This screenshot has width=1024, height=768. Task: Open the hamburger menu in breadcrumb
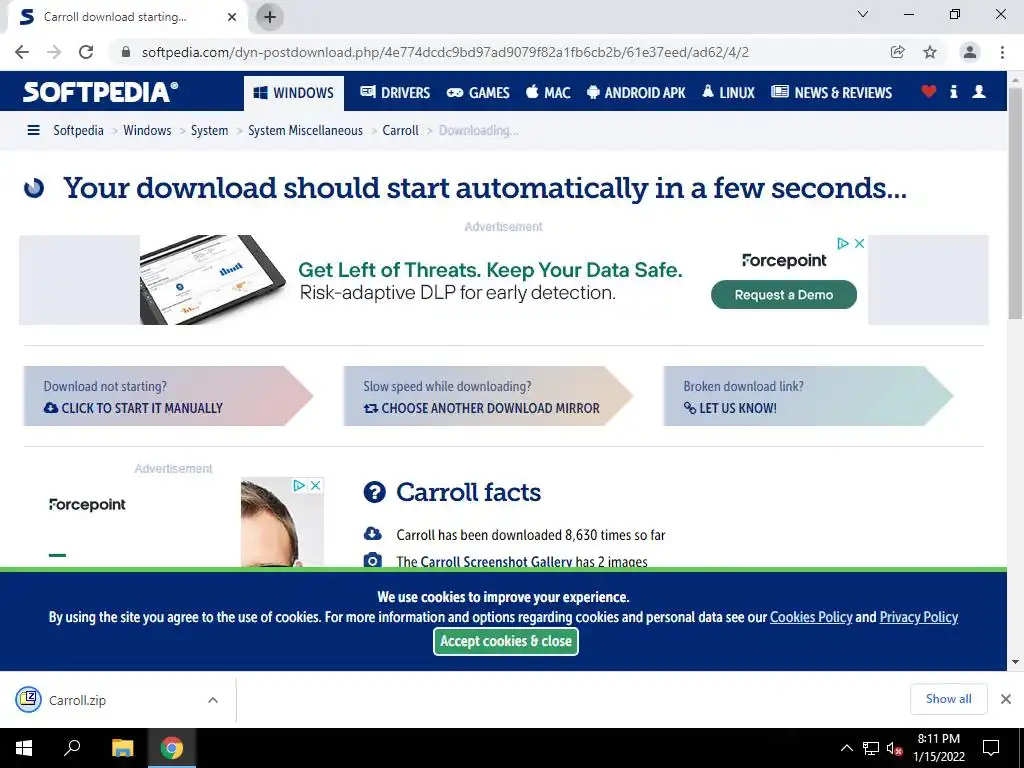(x=33, y=130)
